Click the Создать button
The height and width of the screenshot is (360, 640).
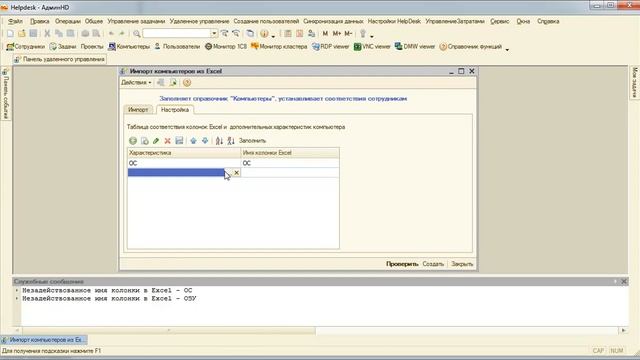(433, 264)
